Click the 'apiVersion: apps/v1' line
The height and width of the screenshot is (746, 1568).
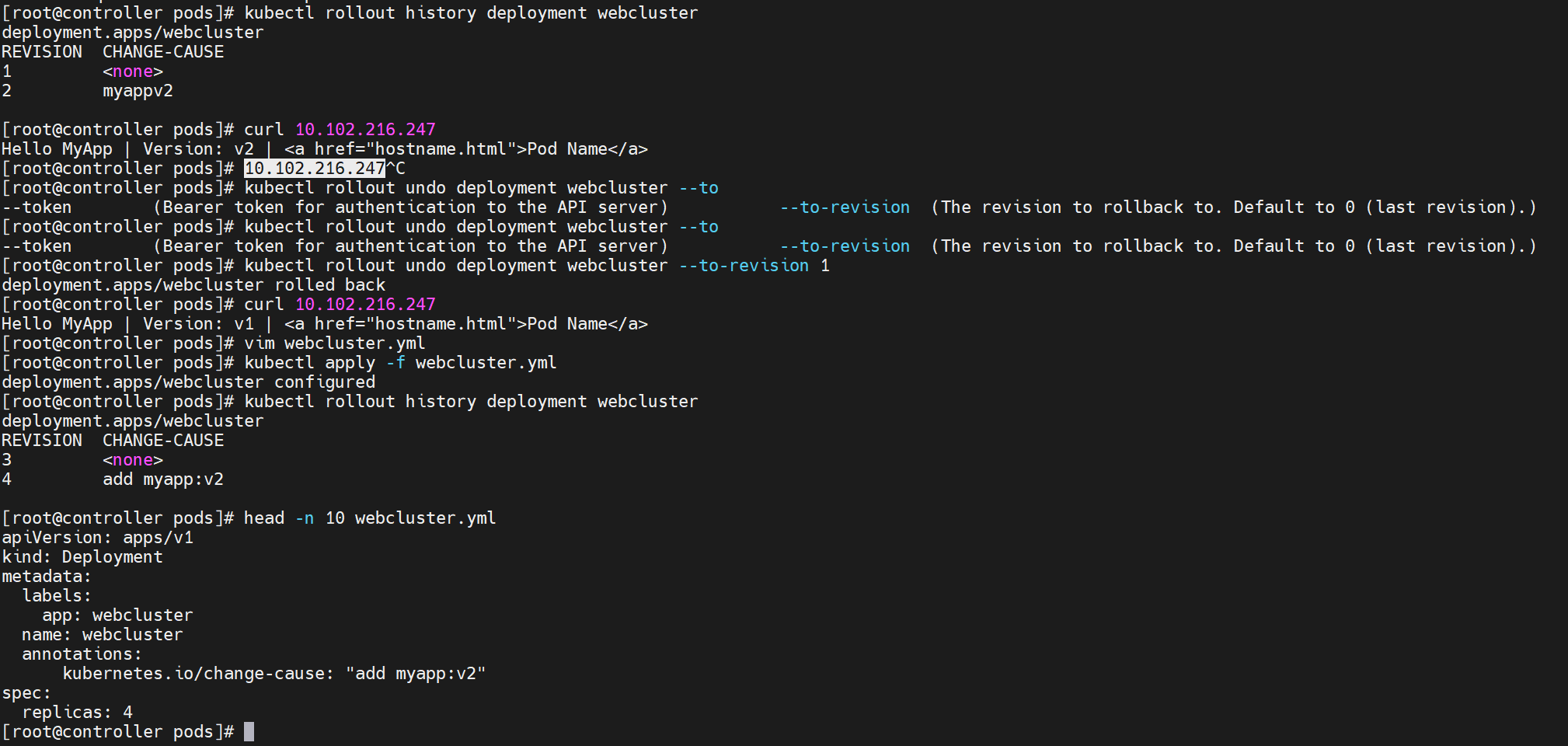coord(97,538)
